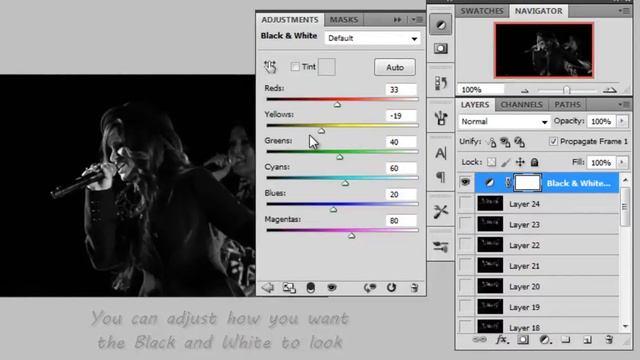Show Layer 21 visibility
The image size is (640, 360).
pos(465,266)
